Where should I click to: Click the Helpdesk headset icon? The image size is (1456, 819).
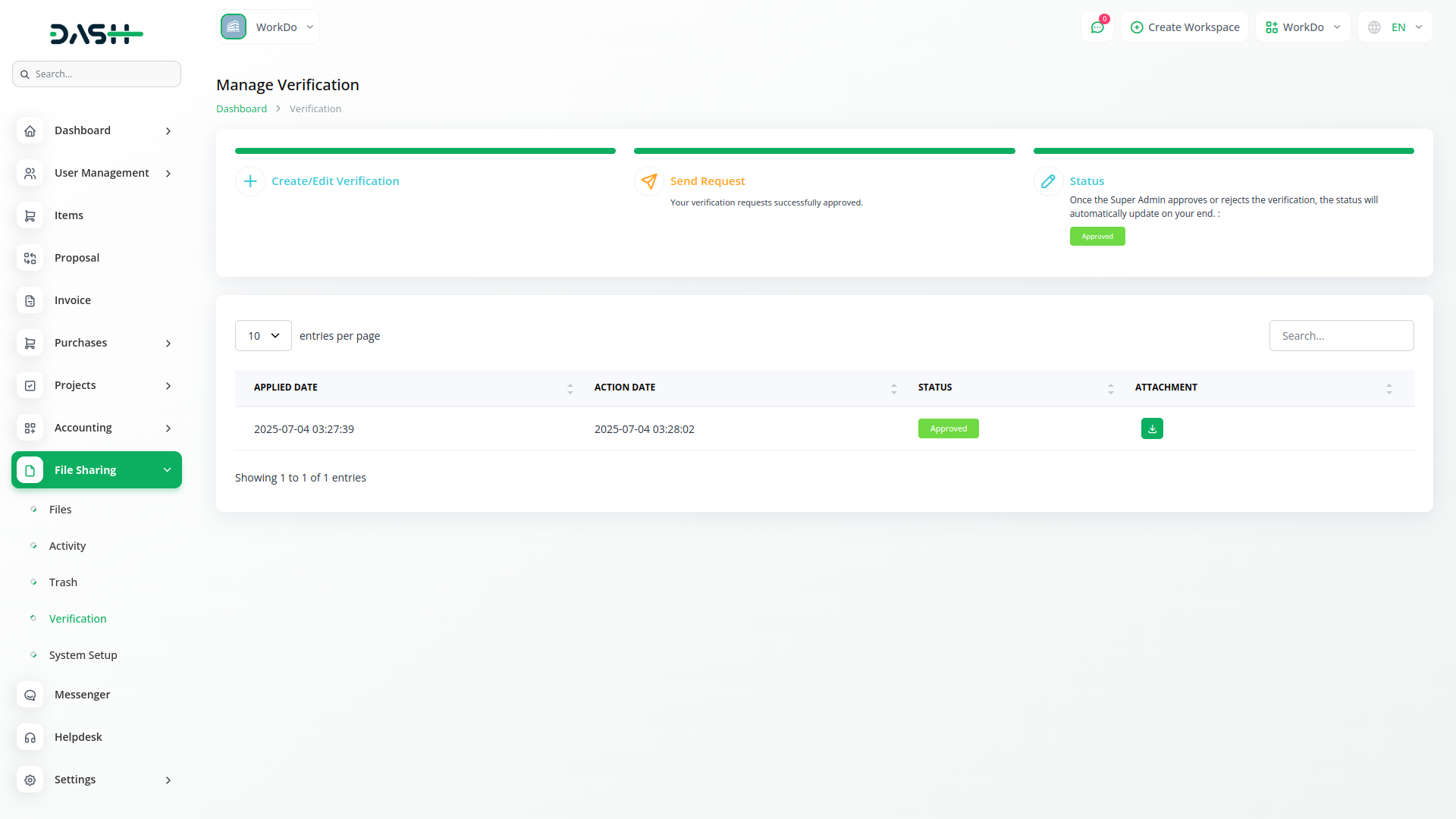tap(30, 737)
